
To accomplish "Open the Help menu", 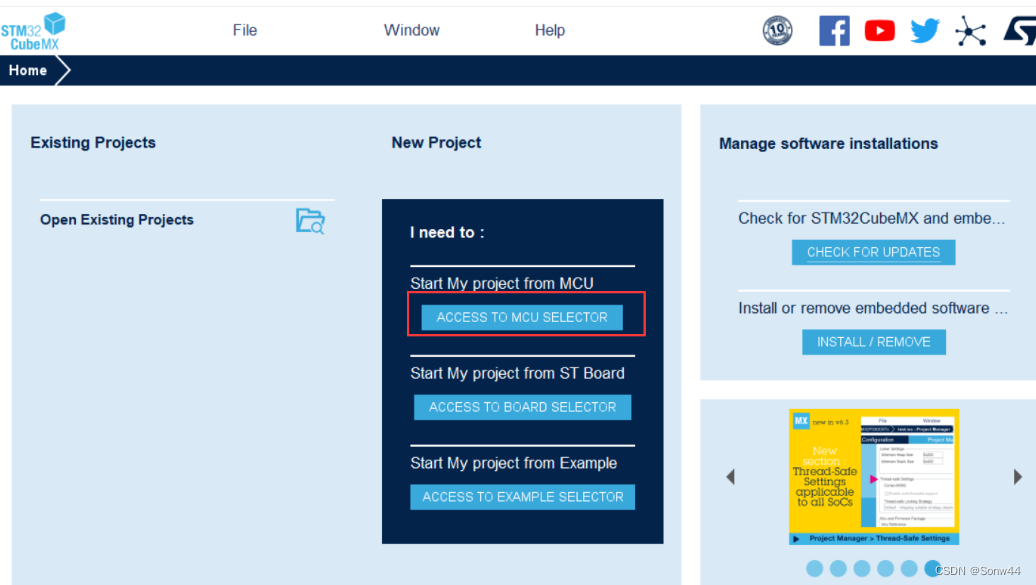I will click(550, 30).
